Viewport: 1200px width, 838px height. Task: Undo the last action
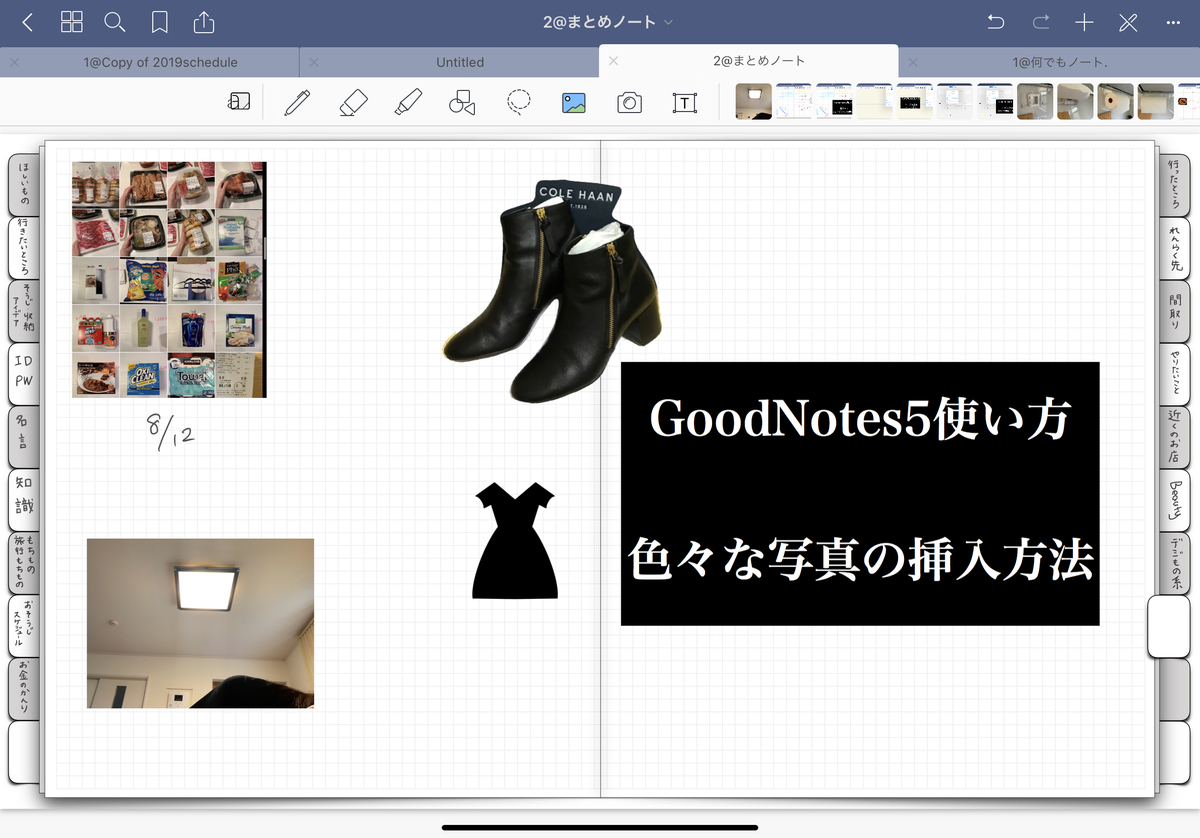[x=995, y=22]
